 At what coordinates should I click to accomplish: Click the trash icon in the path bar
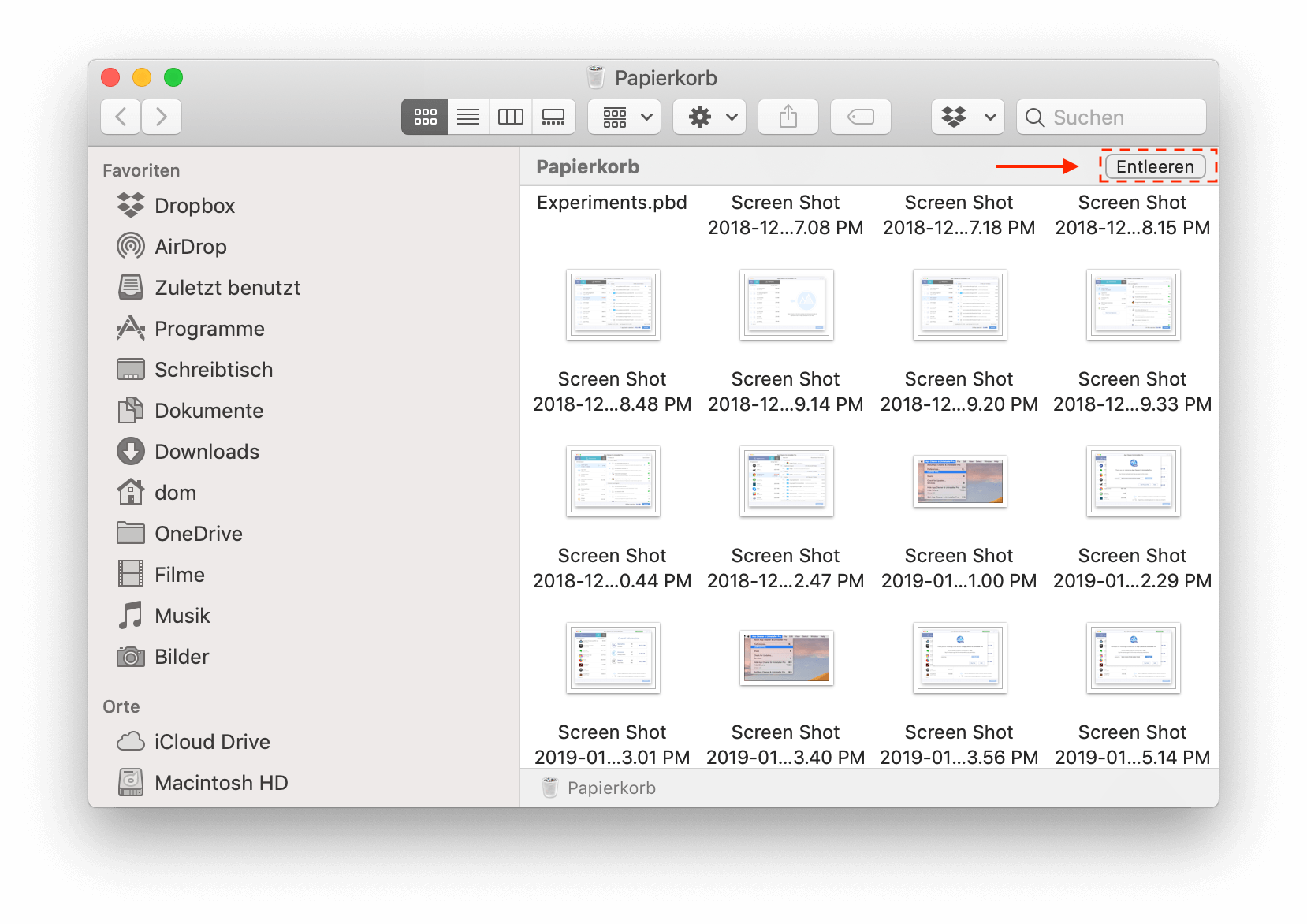coord(550,788)
